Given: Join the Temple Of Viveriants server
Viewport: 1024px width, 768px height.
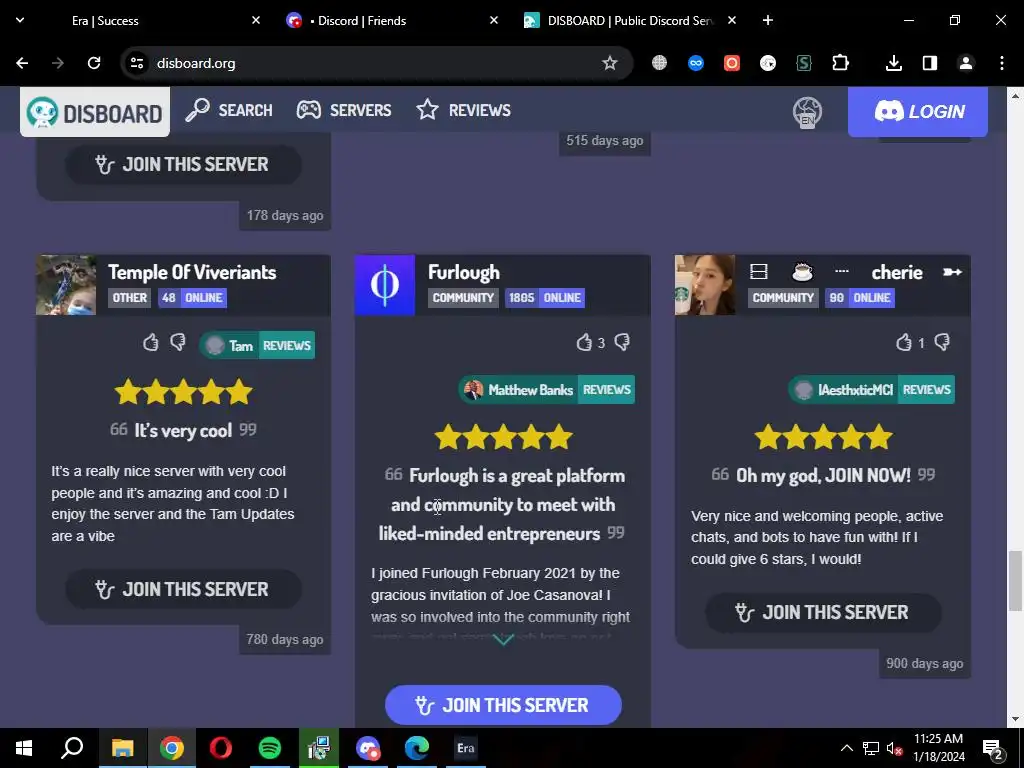Looking at the screenshot, I should click(184, 589).
